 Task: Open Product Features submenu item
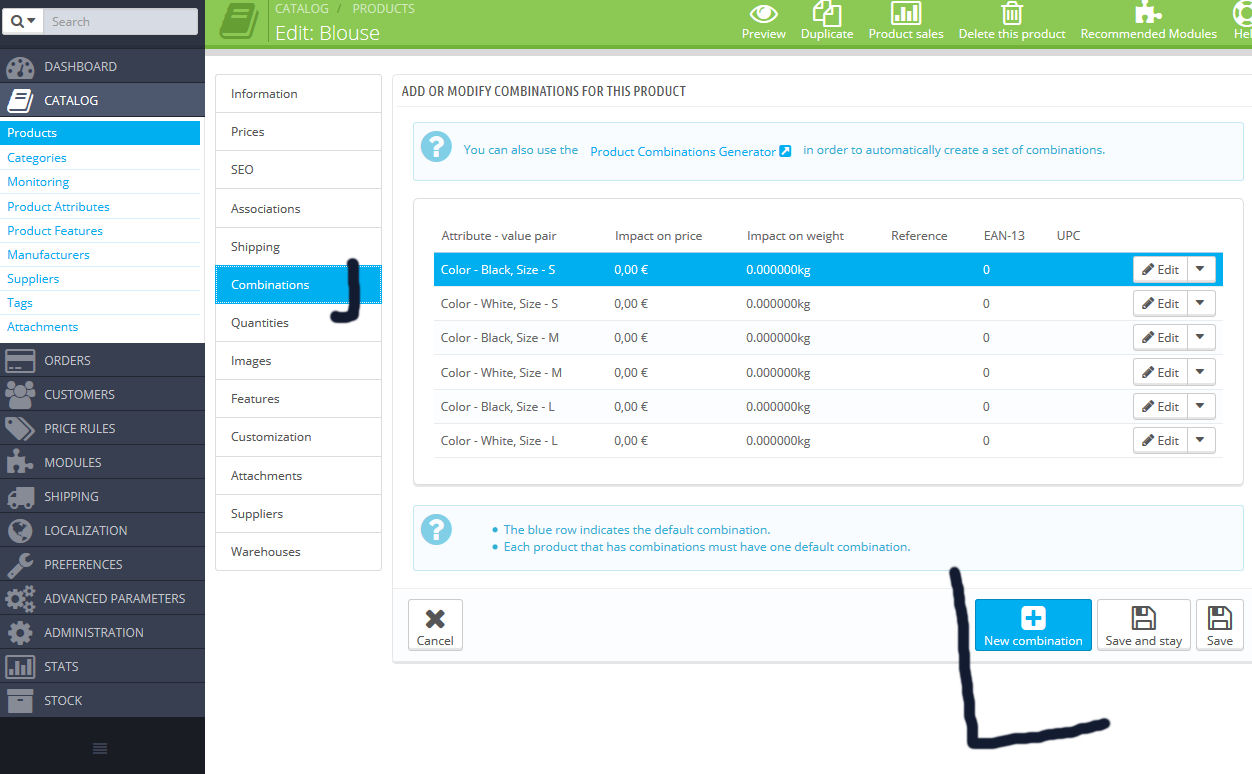55,231
